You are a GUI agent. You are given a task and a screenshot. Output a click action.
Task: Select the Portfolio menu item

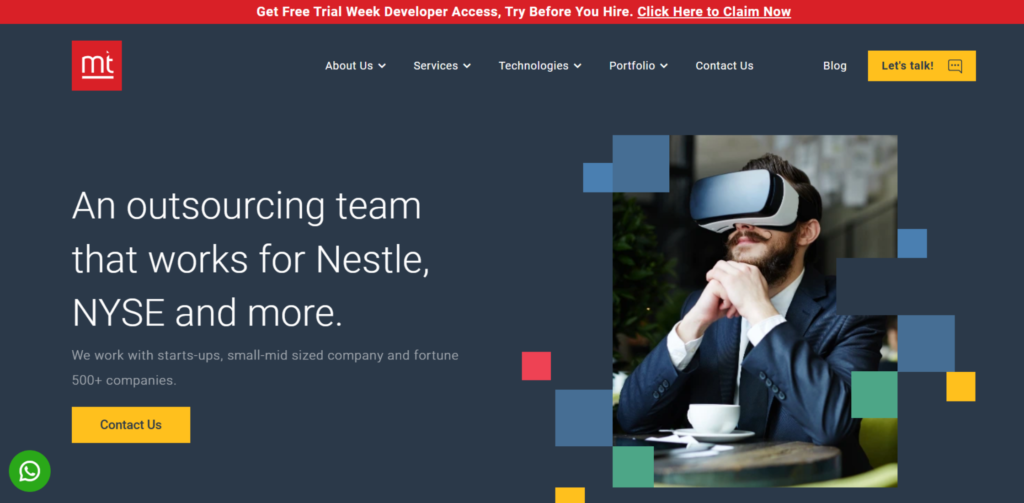[x=632, y=66]
